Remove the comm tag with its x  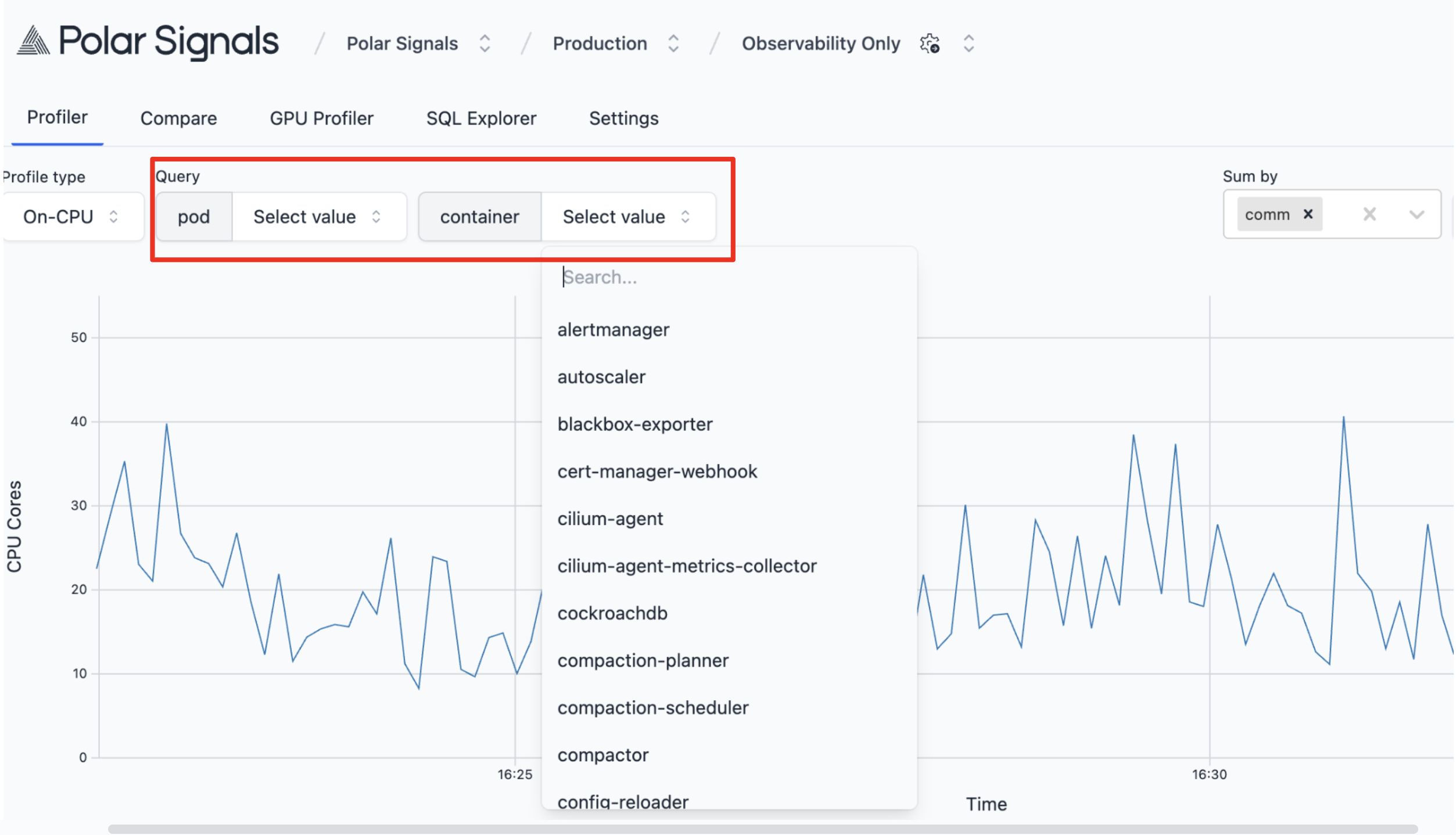click(x=1308, y=214)
